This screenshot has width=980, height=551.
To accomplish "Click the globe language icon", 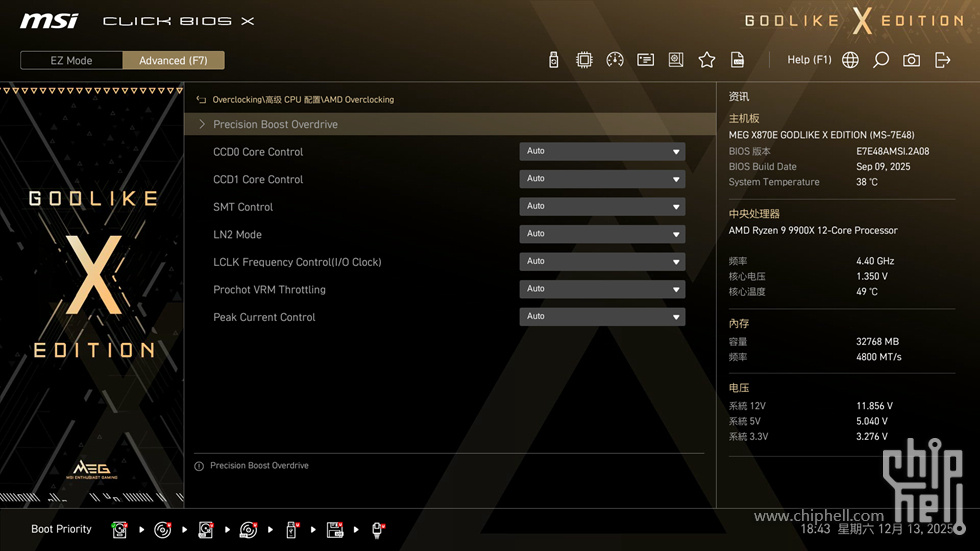I will click(x=850, y=60).
